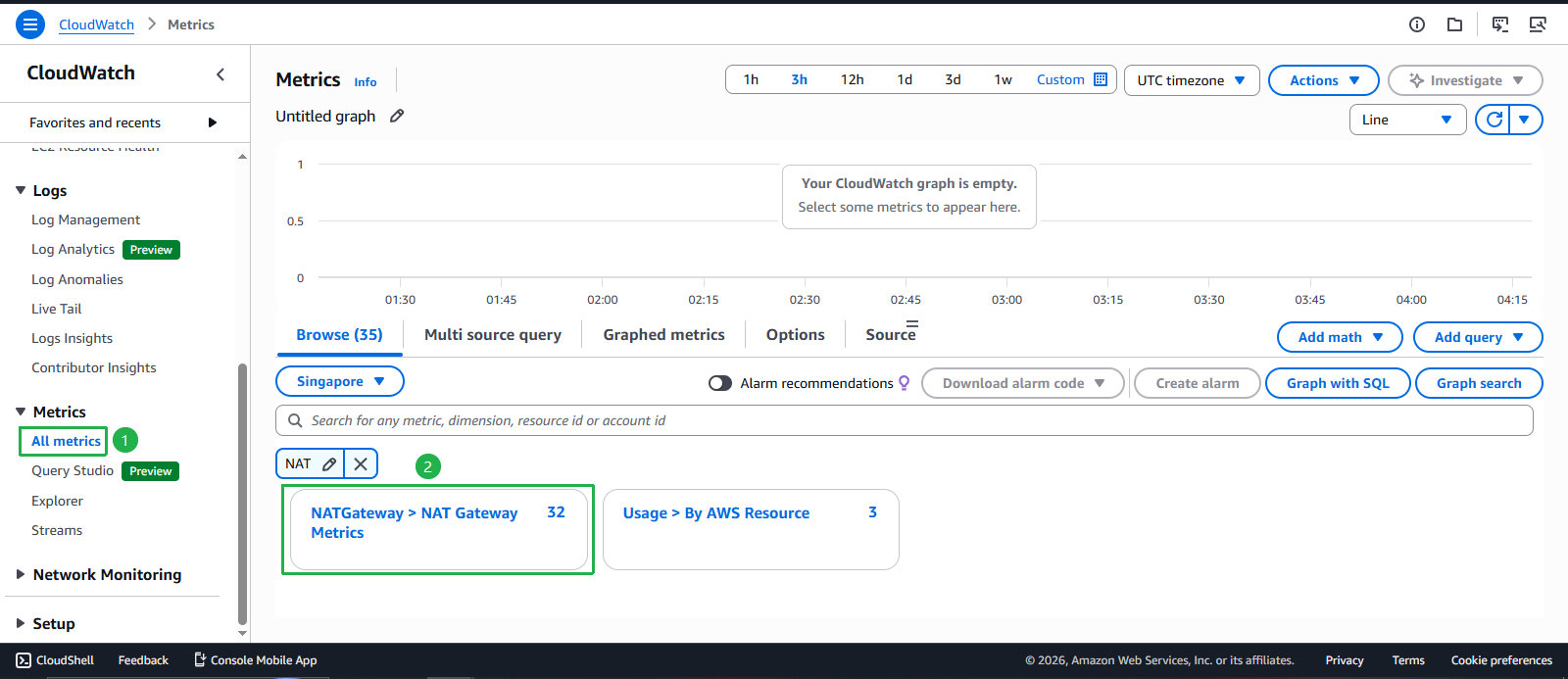Open Usage > By AWS Resource card

[x=751, y=530]
